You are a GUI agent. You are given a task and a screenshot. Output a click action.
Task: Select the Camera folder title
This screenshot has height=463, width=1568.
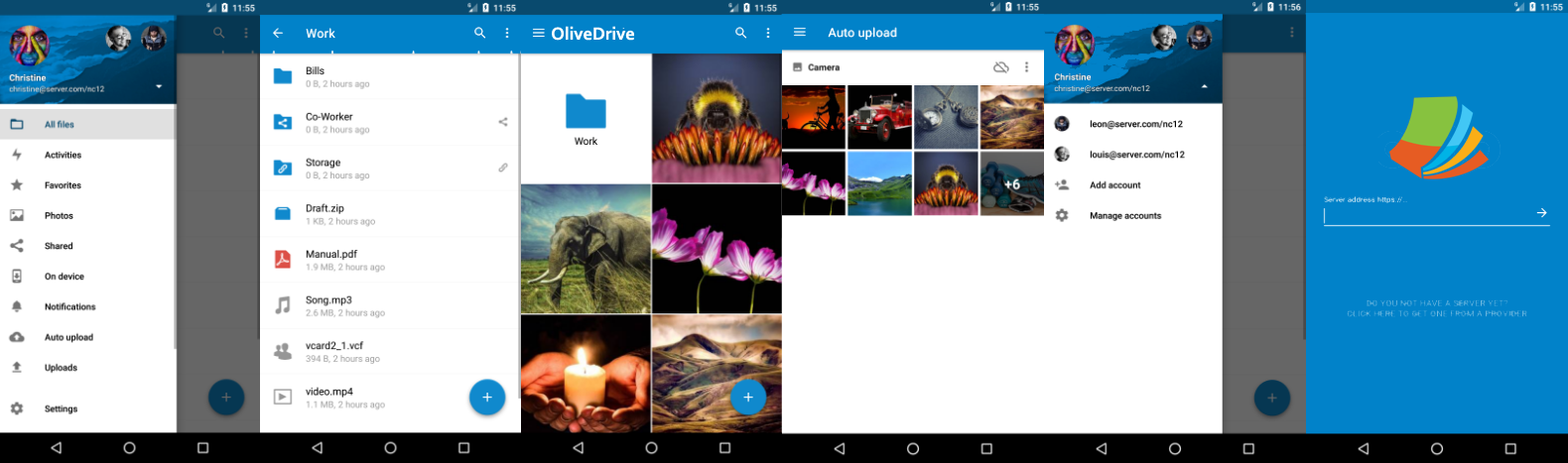coord(824,67)
